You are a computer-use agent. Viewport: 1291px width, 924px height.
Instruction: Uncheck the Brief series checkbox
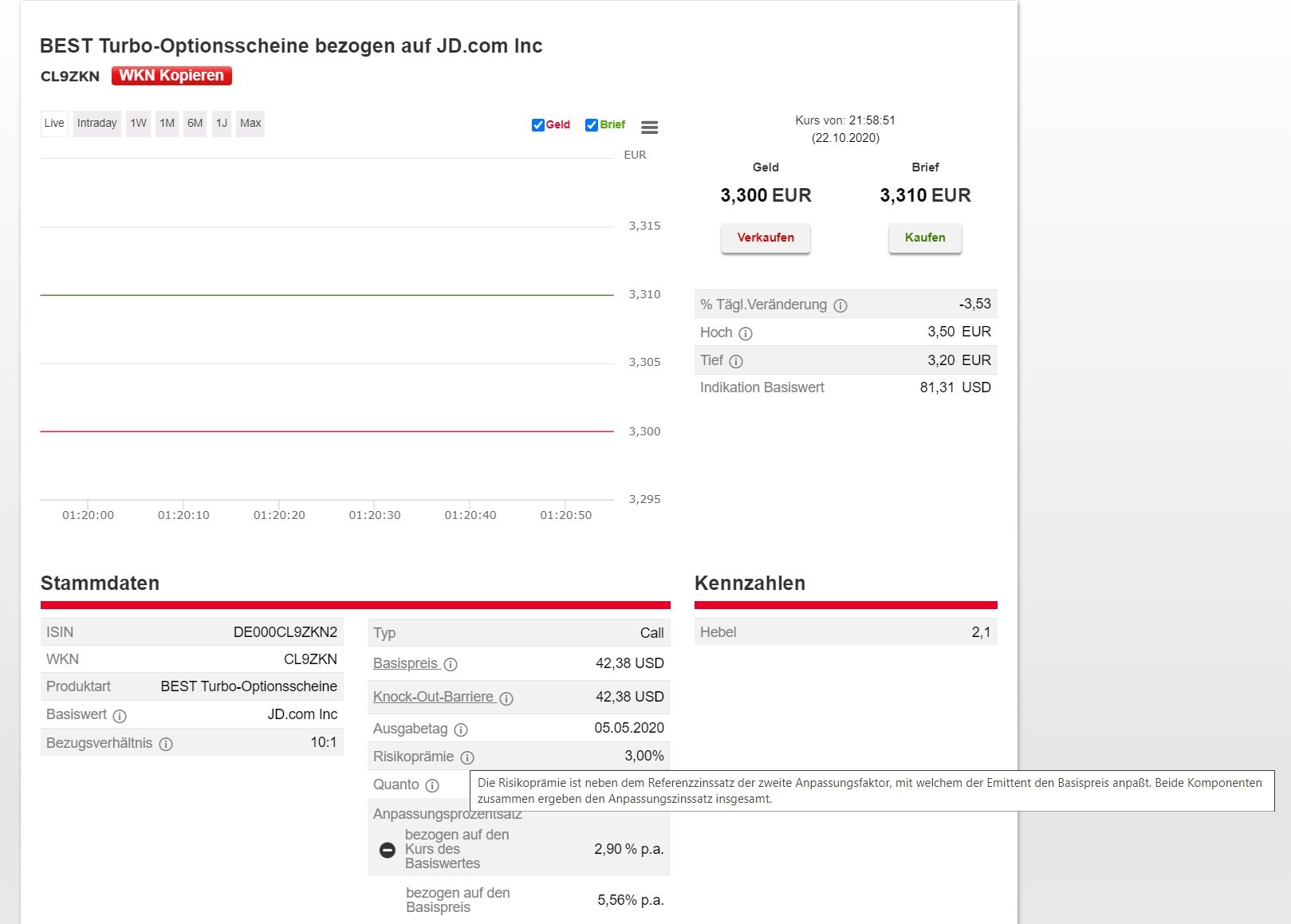tap(591, 125)
